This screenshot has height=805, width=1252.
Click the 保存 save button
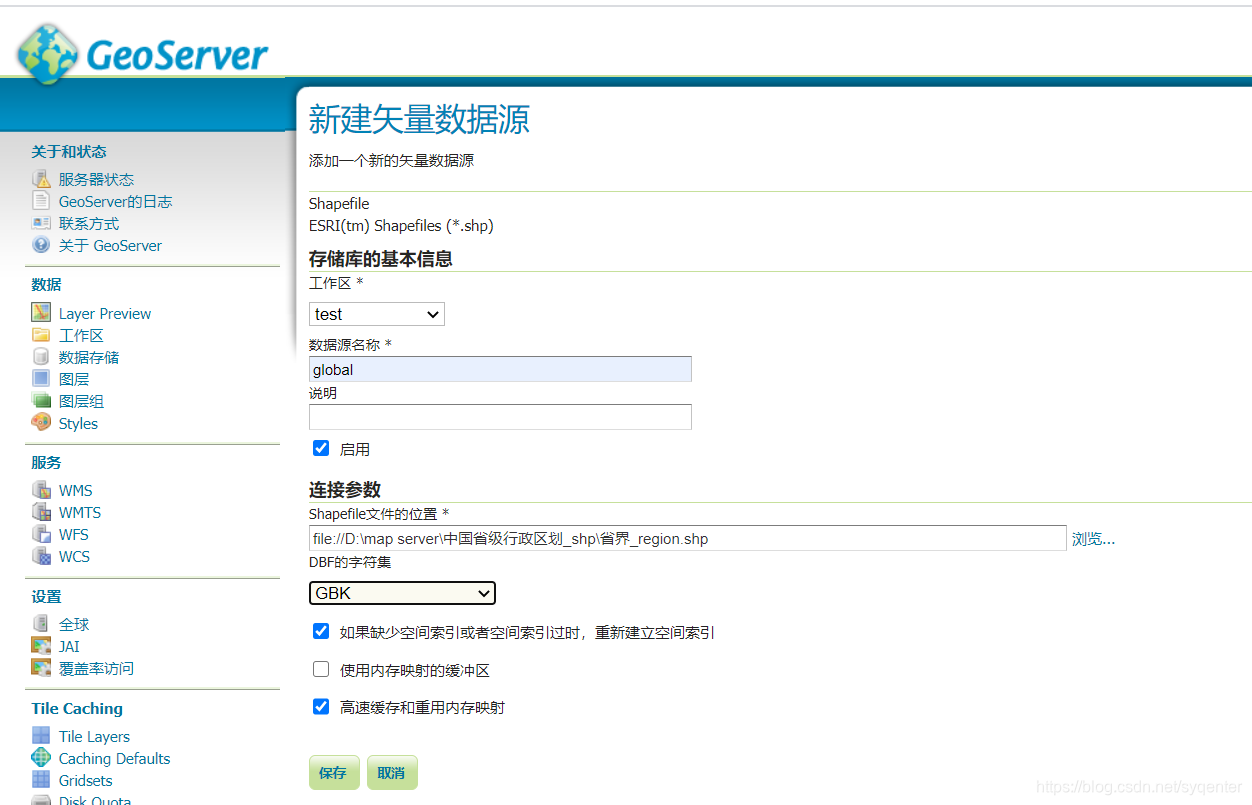click(x=334, y=772)
